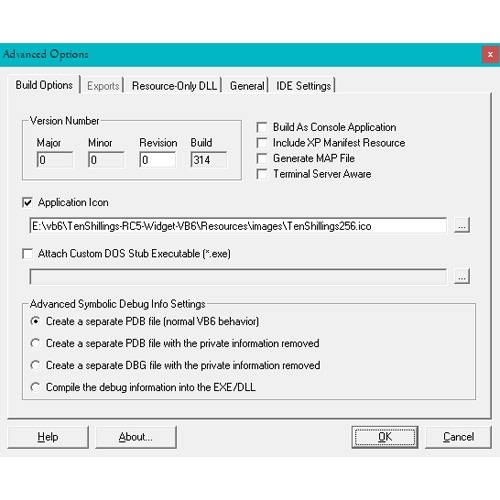Click the Major version number field
The image size is (500, 500).
(x=55, y=160)
